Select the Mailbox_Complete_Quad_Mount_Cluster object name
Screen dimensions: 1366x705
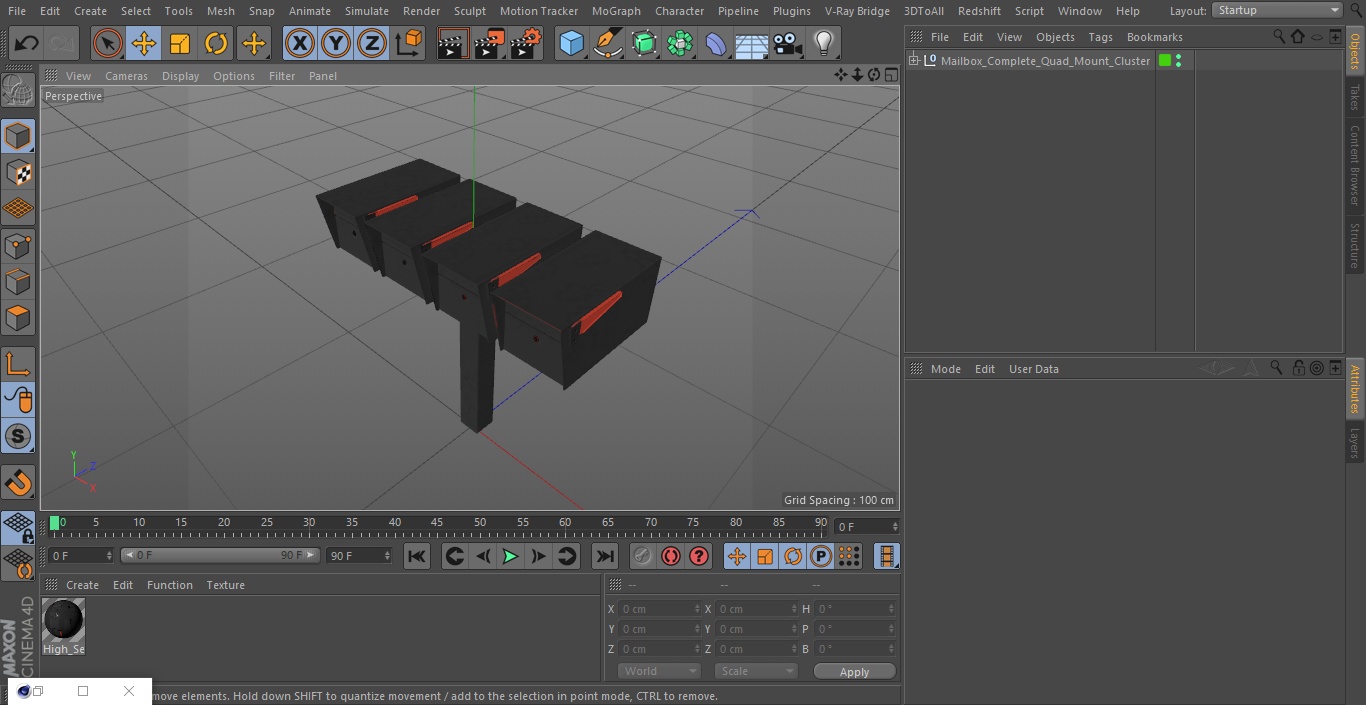pos(1045,61)
